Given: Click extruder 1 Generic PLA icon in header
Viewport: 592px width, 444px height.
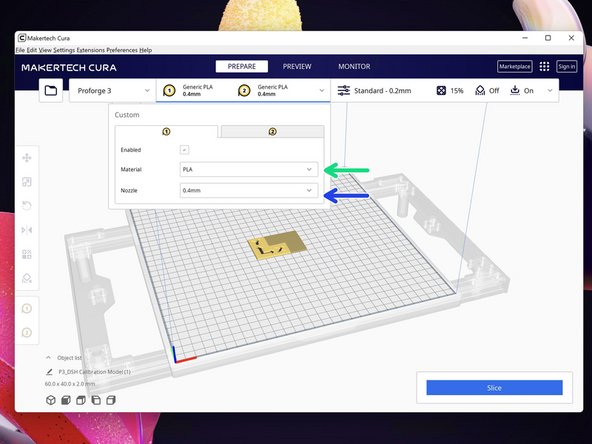Looking at the screenshot, I should pyautogui.click(x=169, y=91).
